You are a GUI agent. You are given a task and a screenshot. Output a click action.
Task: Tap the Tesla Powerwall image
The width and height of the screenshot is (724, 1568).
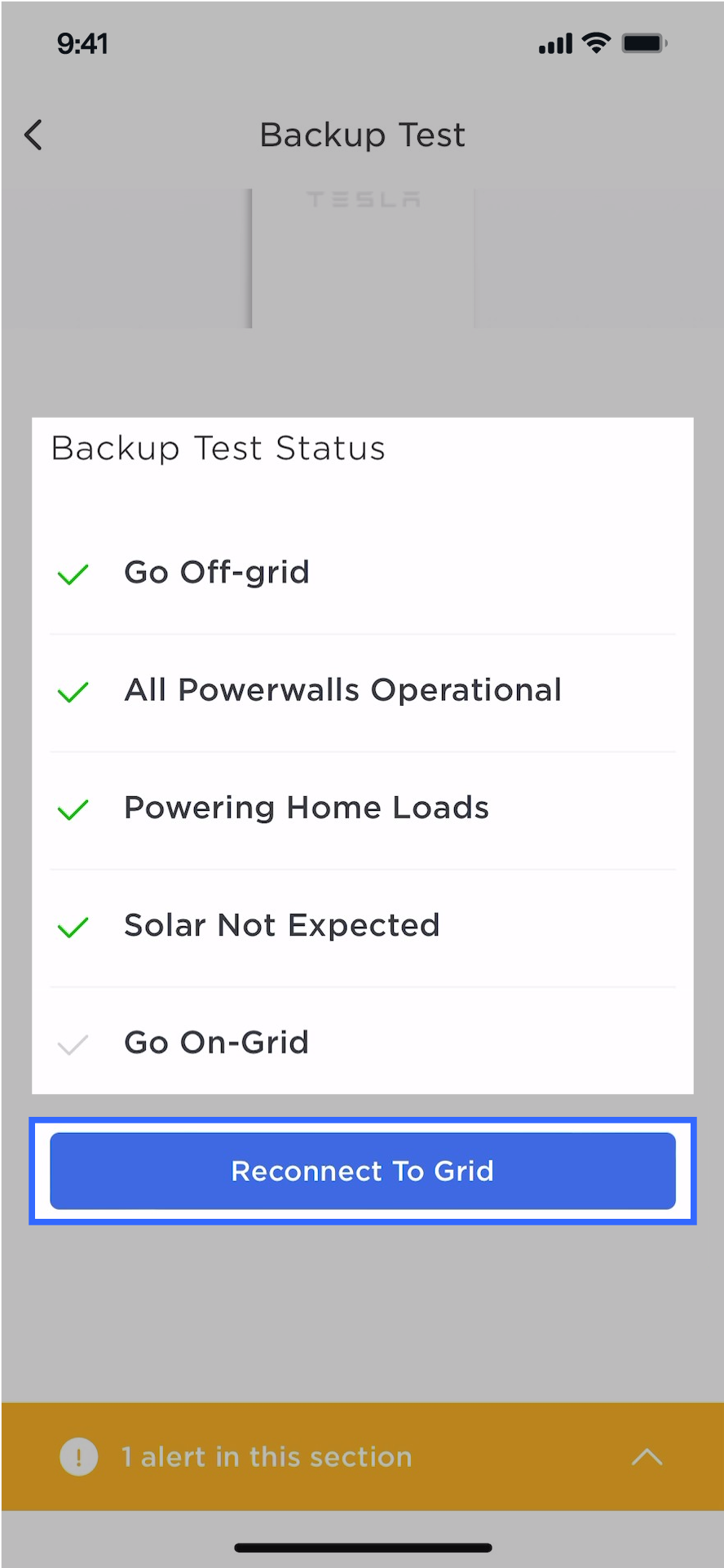pos(362,258)
